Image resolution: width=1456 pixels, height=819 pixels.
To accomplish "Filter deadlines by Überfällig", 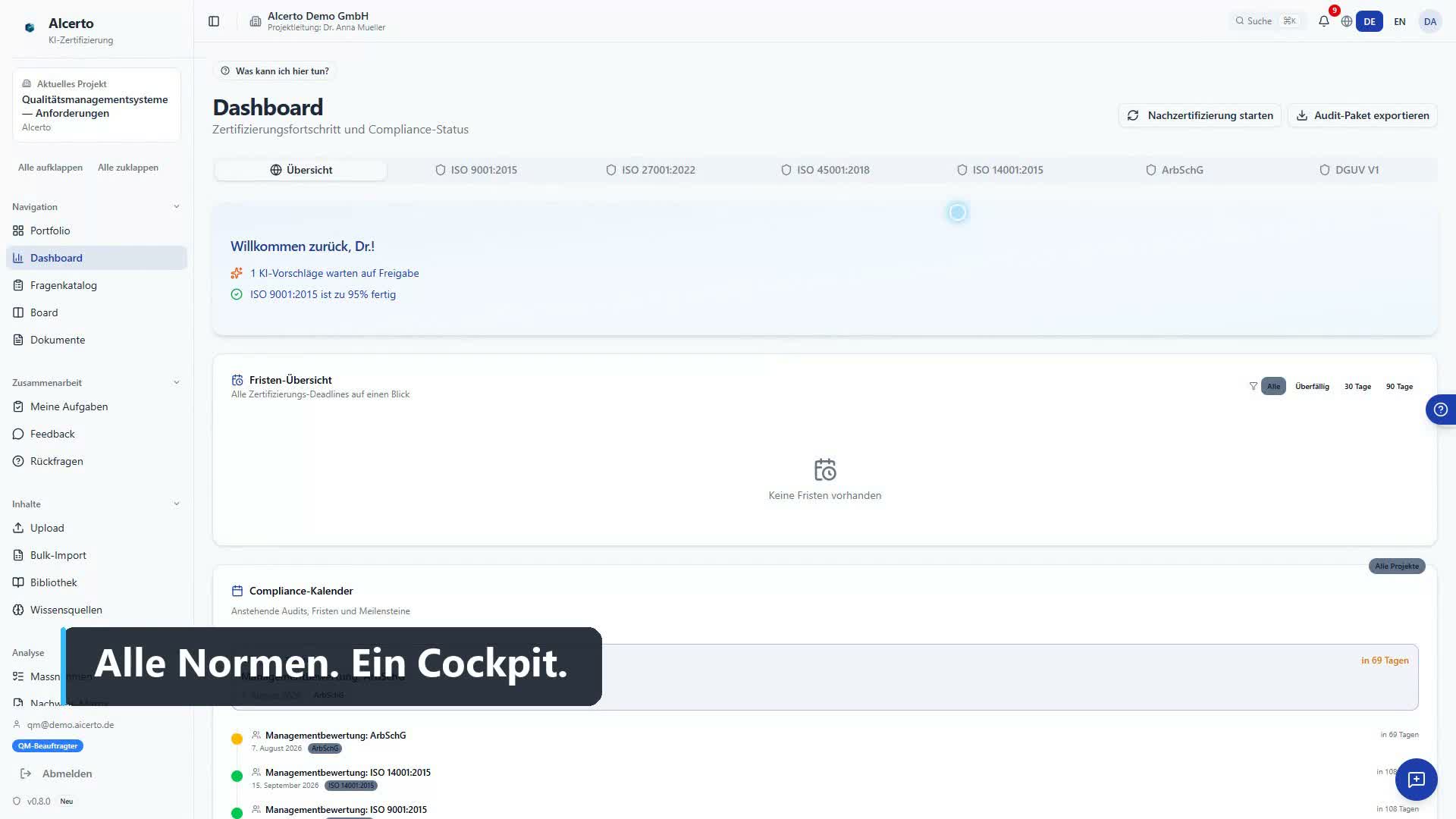I will 1312,386.
